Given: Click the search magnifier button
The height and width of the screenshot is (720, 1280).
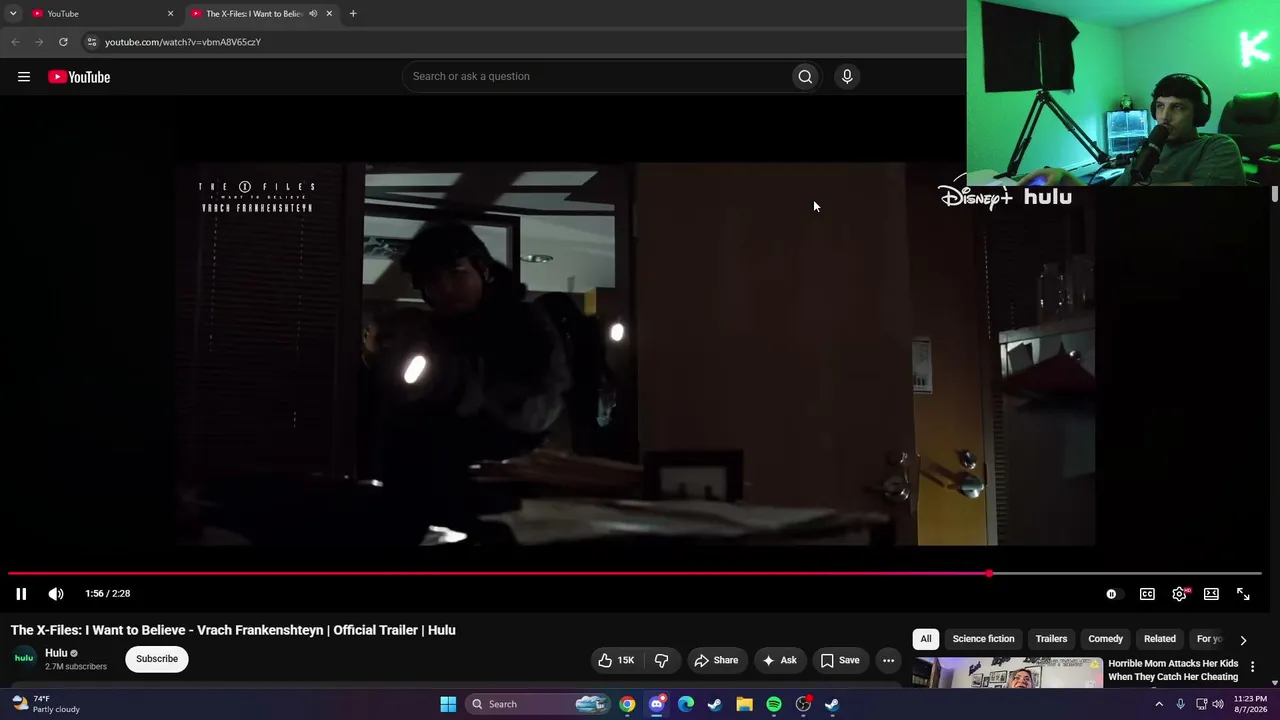Looking at the screenshot, I should (805, 76).
